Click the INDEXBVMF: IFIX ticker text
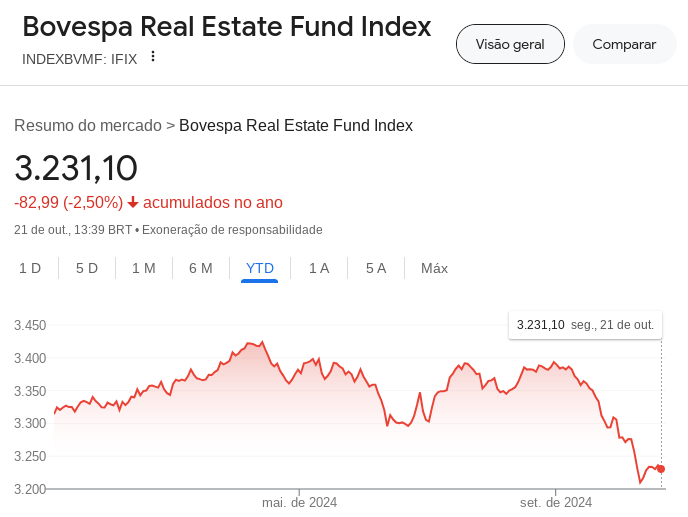The image size is (688, 517). (79, 58)
